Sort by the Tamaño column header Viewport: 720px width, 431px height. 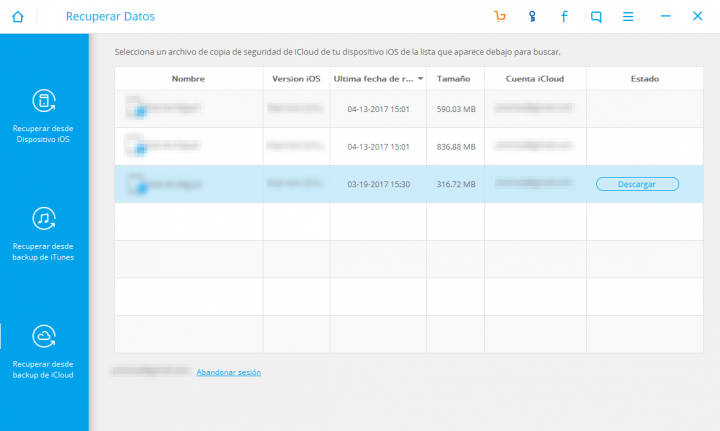coord(455,78)
